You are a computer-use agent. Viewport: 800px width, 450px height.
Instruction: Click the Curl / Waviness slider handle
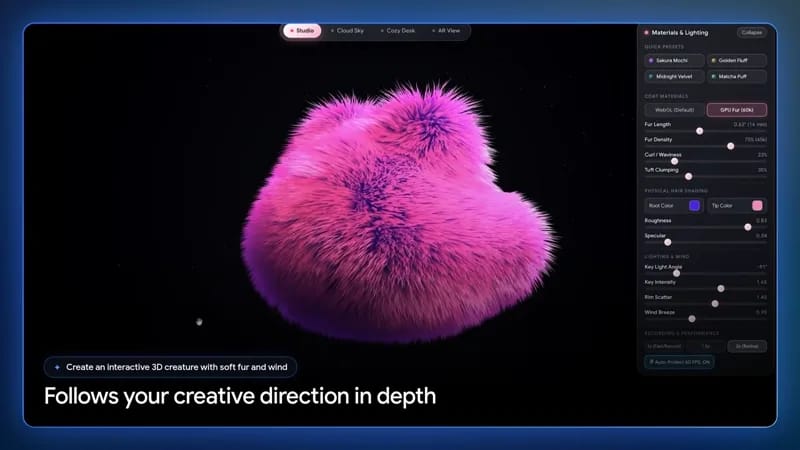pyautogui.click(x=674, y=161)
